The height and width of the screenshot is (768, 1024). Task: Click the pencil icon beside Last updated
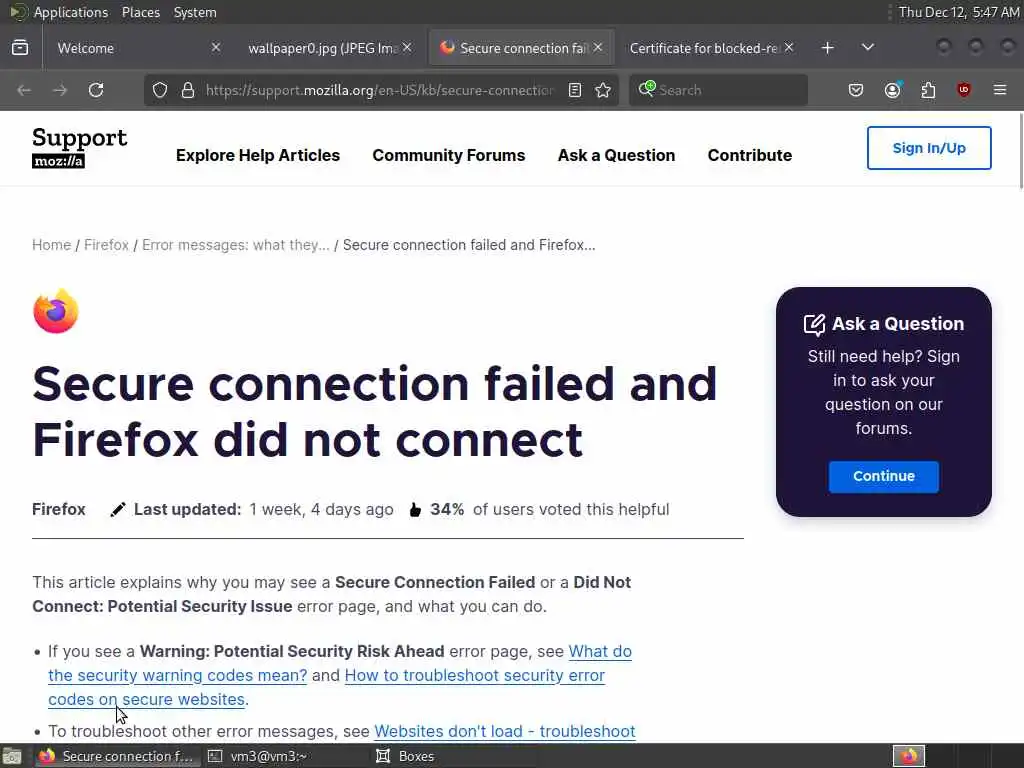pos(118,509)
